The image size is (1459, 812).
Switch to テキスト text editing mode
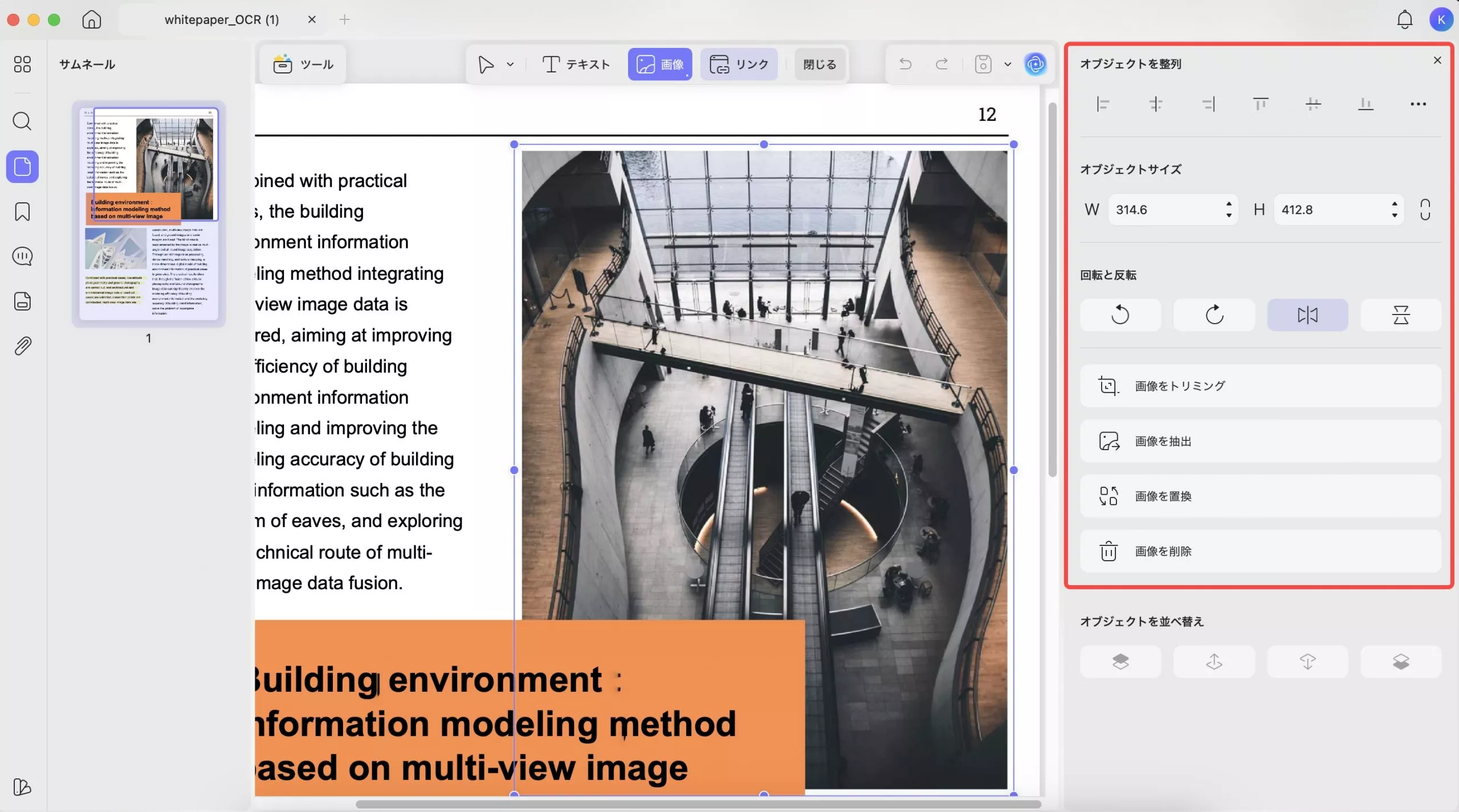(x=576, y=64)
